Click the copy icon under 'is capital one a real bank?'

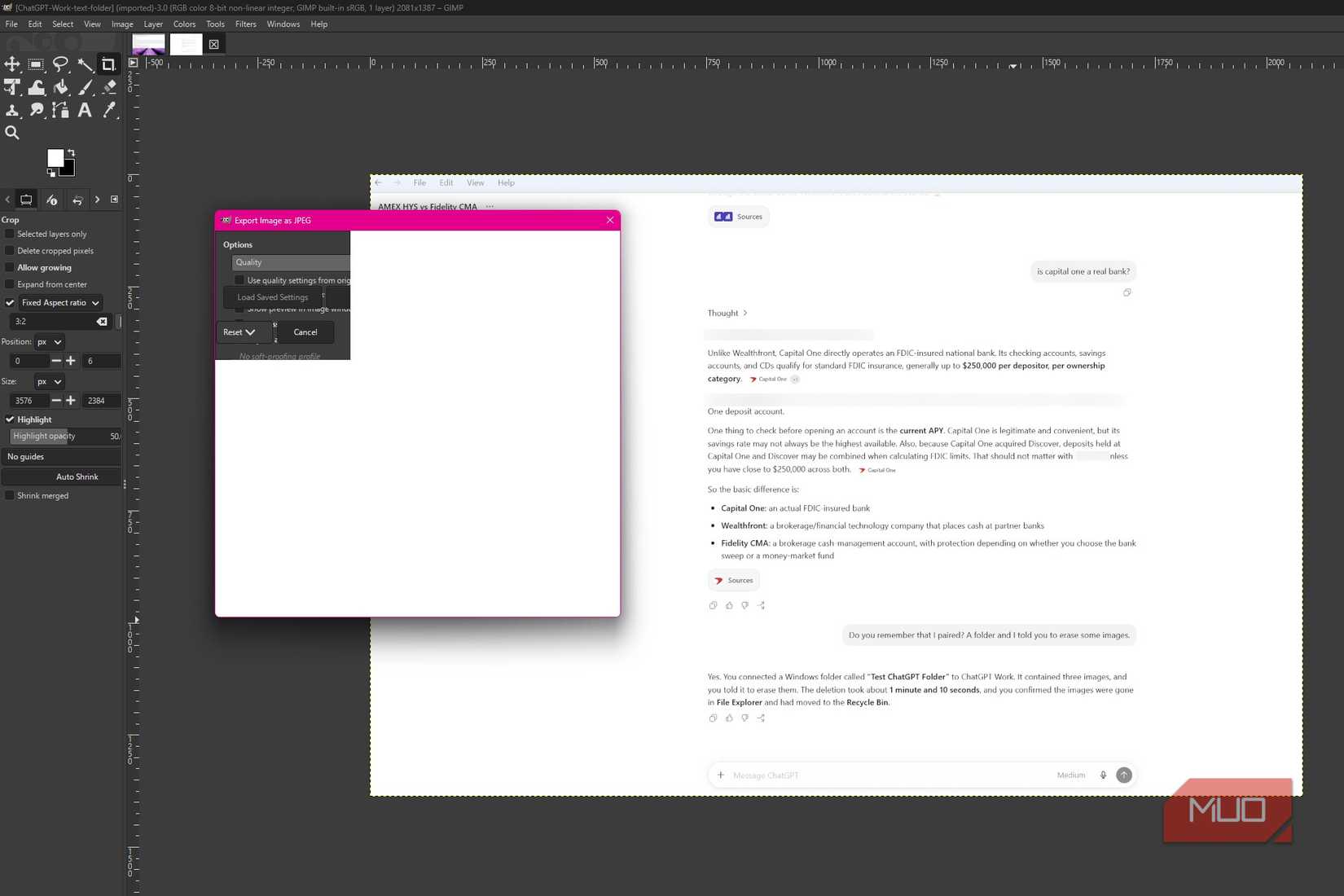pyautogui.click(x=1127, y=292)
